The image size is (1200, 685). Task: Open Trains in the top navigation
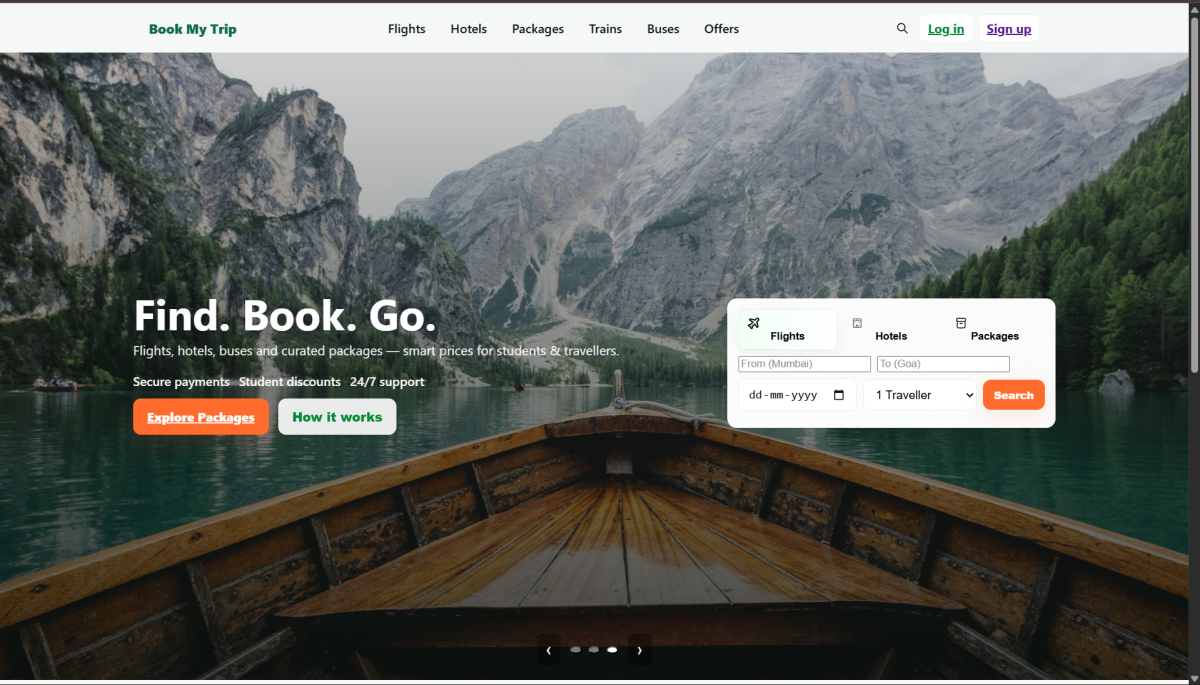605,29
